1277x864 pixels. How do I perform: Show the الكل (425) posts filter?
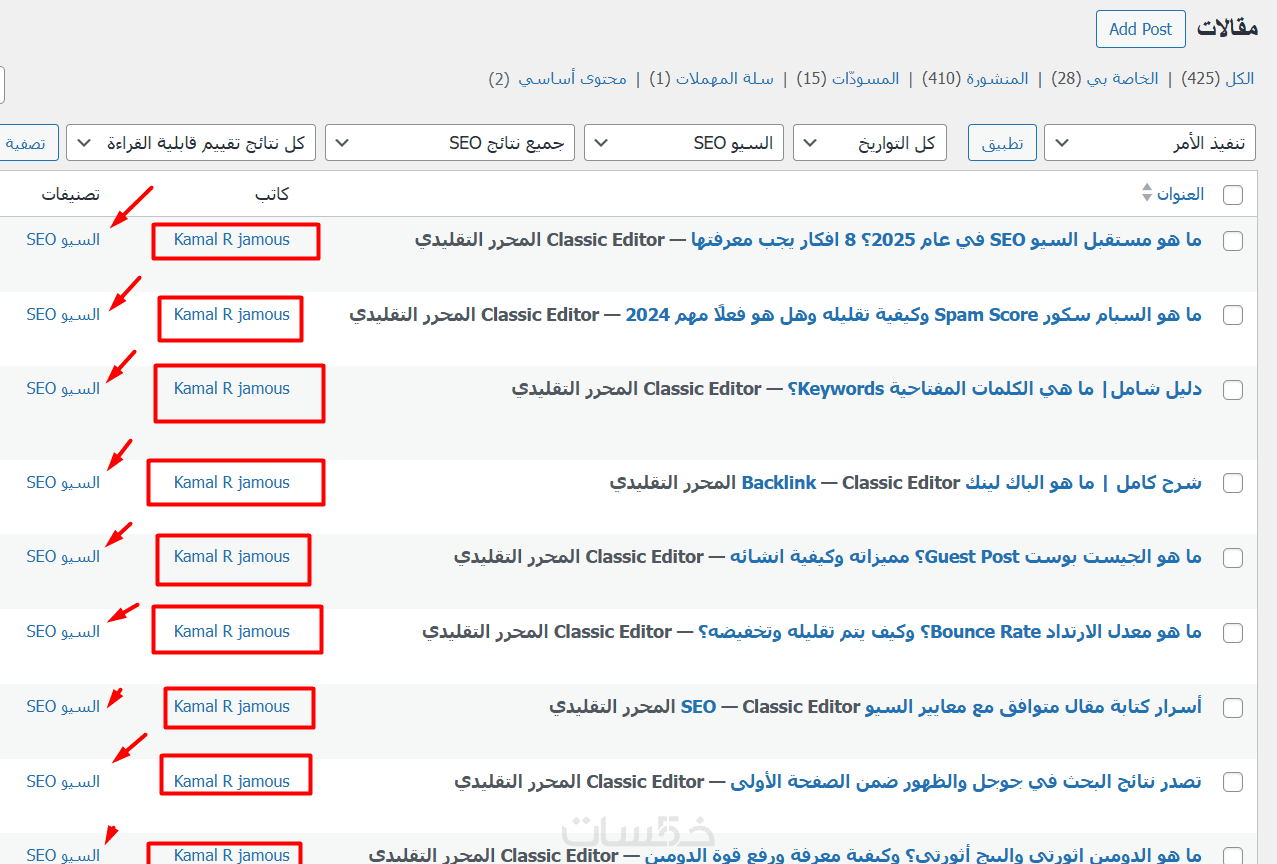point(1217,78)
